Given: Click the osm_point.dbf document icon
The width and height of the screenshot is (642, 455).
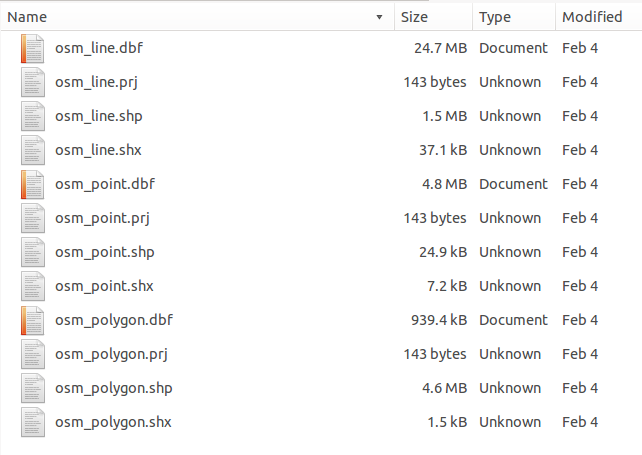Looking at the screenshot, I should point(33,184).
